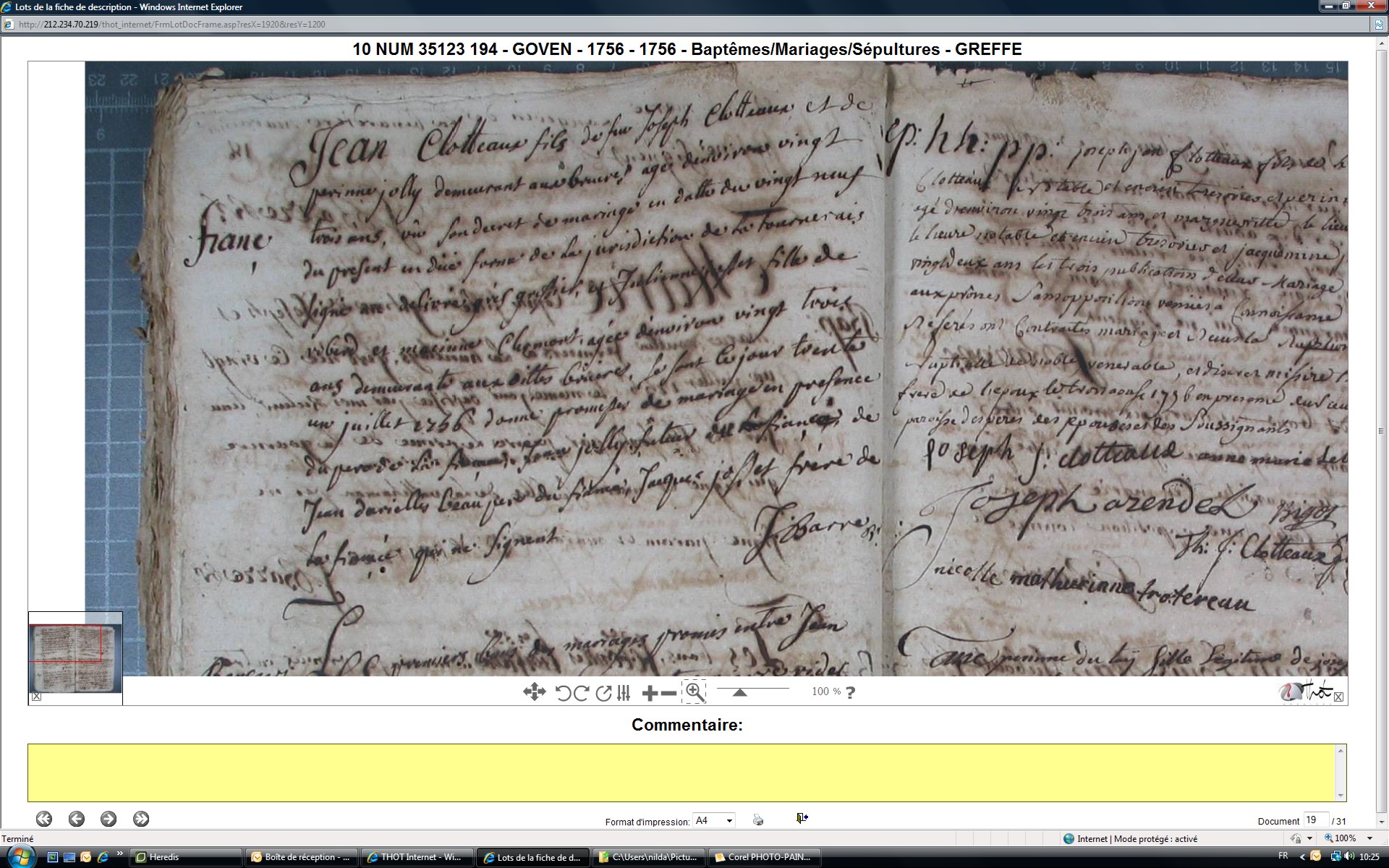Reset image rotation icon
1389x868 pixels.
tap(603, 693)
